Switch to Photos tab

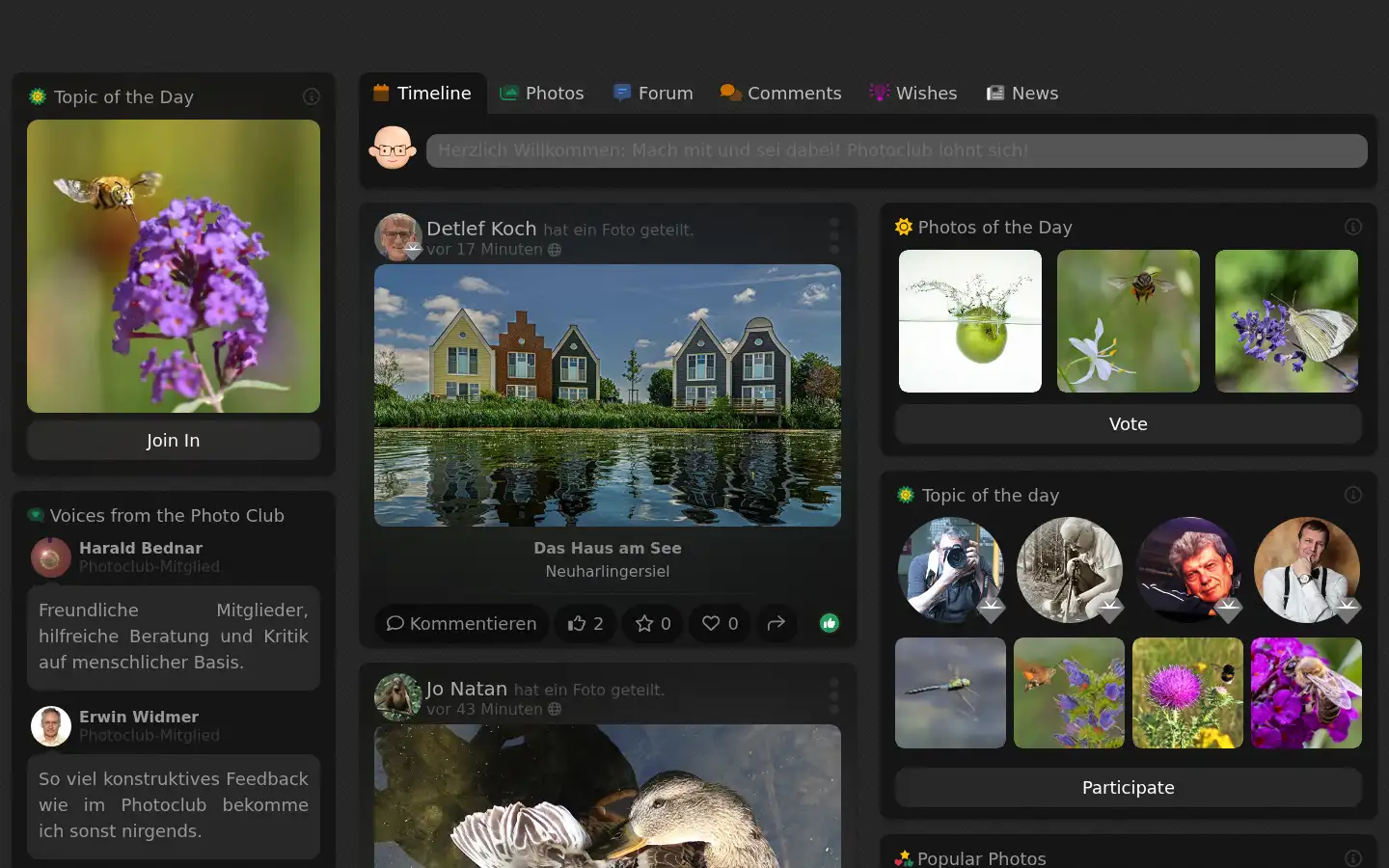pyautogui.click(x=542, y=94)
